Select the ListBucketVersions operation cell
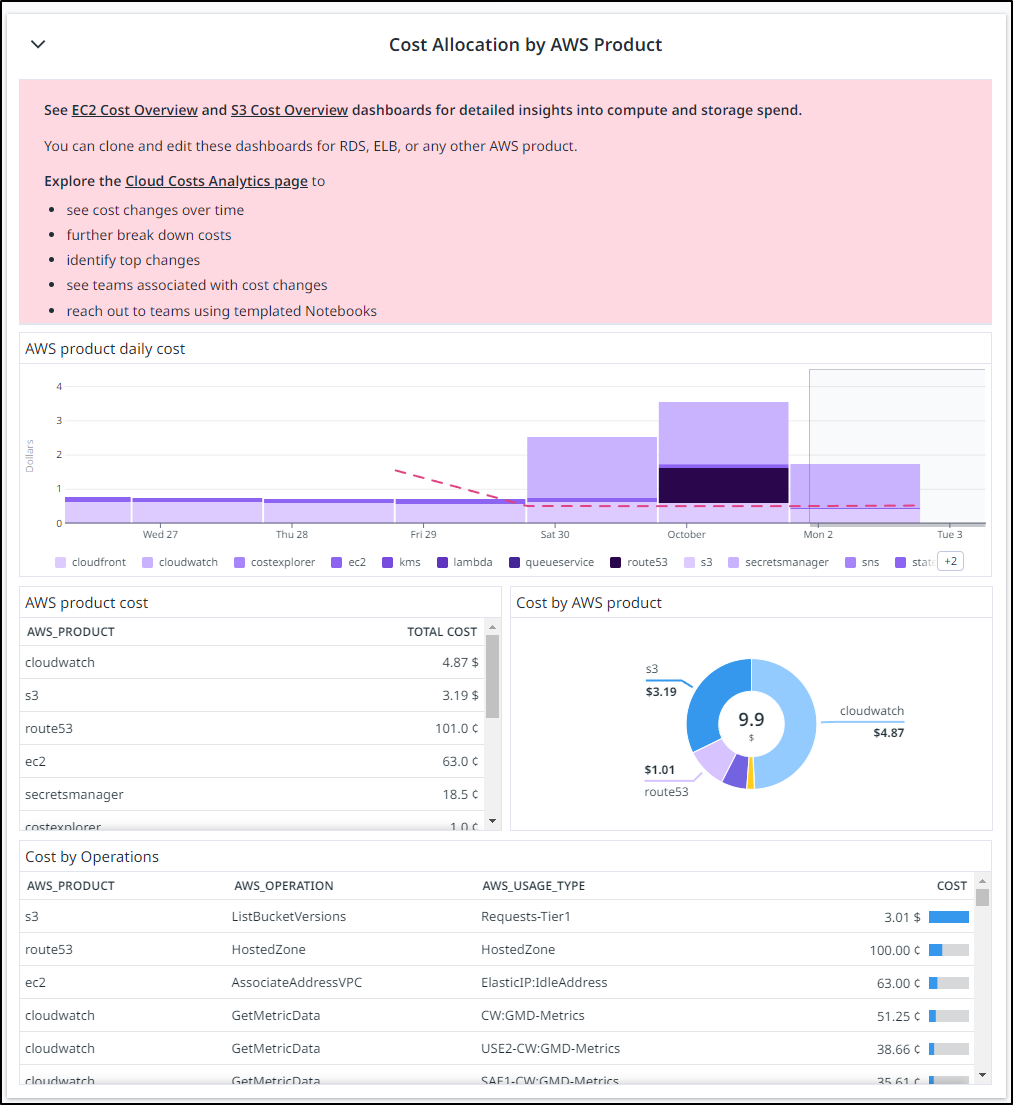The image size is (1013, 1105). tap(289, 917)
